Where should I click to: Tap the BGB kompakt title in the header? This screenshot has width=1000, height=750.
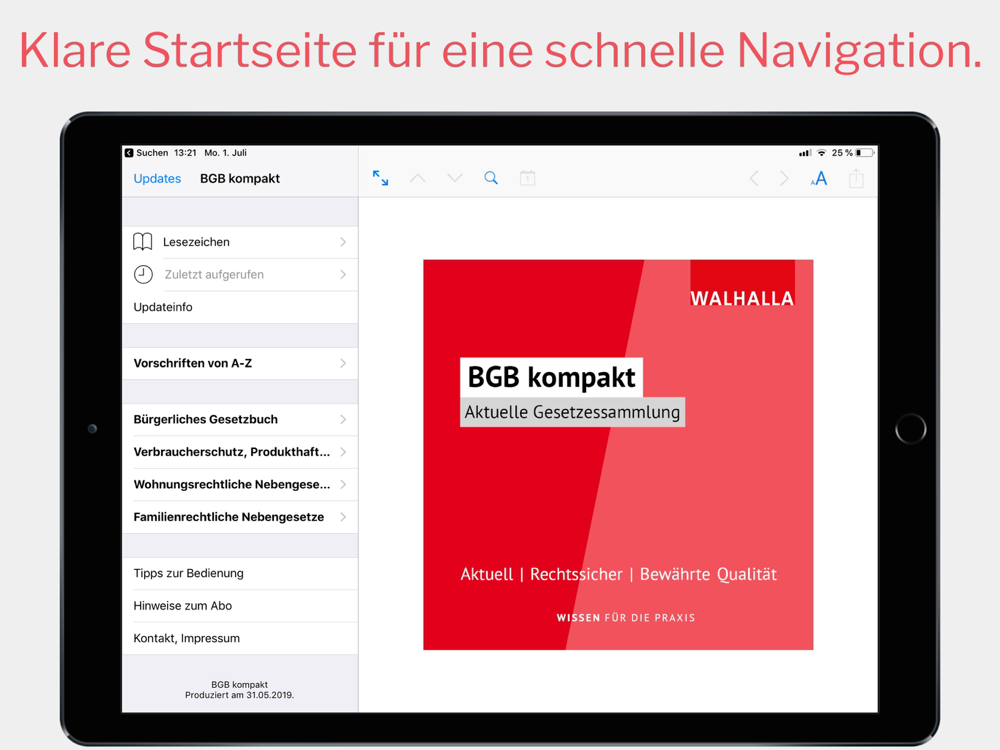240,179
